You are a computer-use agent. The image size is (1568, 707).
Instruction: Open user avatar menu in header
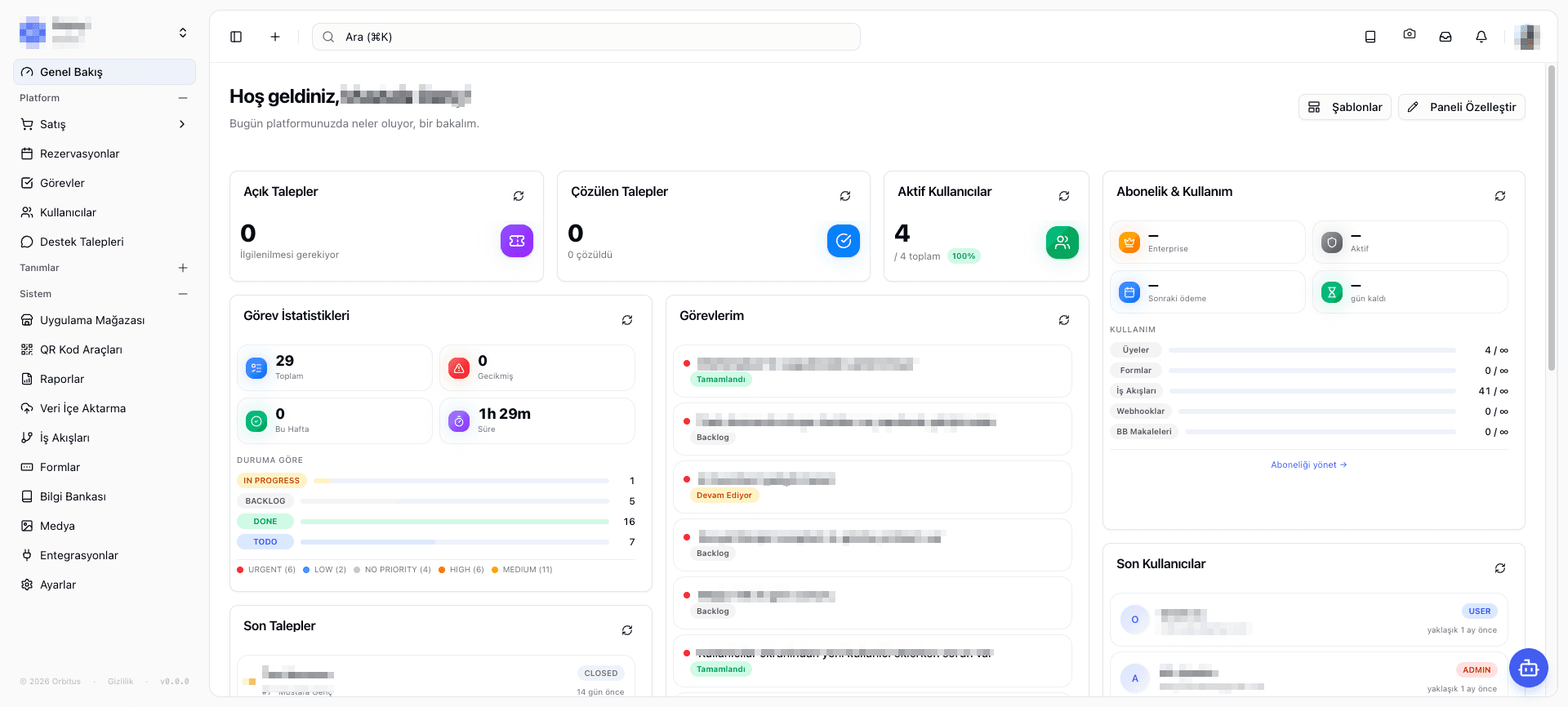pyautogui.click(x=1527, y=37)
